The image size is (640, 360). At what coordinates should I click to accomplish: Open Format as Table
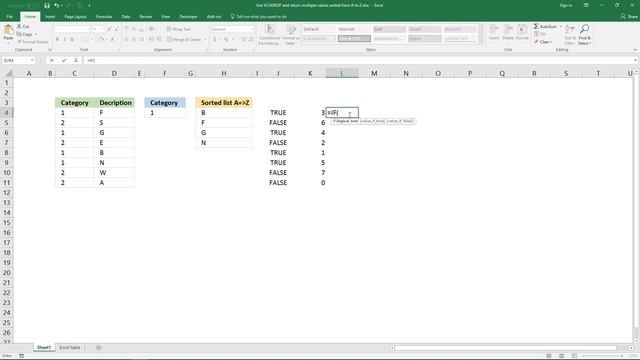pyautogui.click(x=291, y=34)
